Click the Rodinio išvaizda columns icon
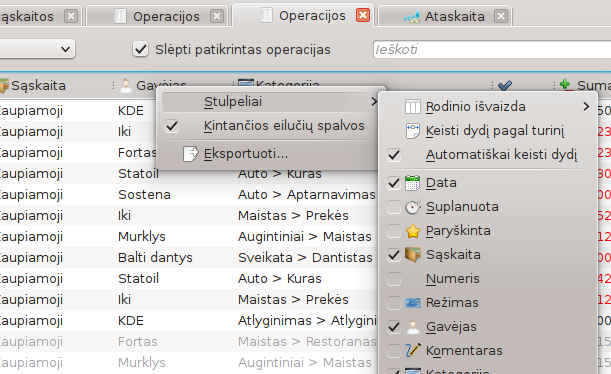Image resolution: width=611 pixels, height=374 pixels. pyautogui.click(x=413, y=106)
